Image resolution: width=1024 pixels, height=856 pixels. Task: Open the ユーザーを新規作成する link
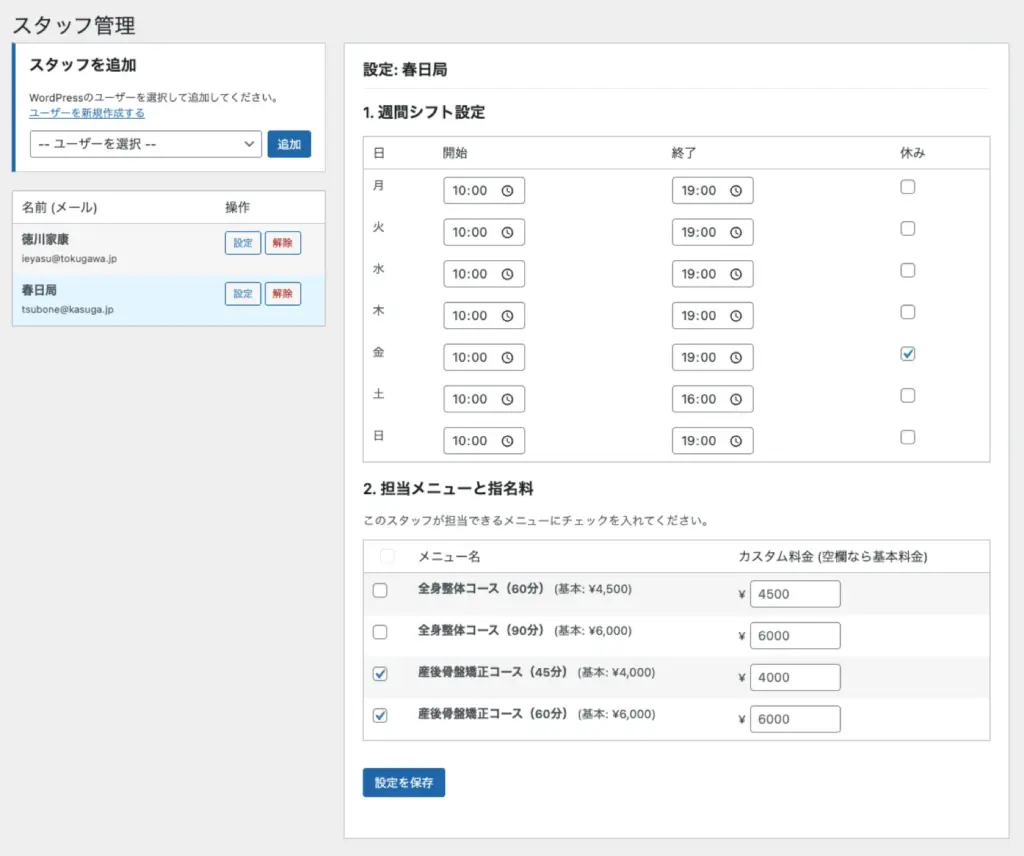[x=87, y=113]
